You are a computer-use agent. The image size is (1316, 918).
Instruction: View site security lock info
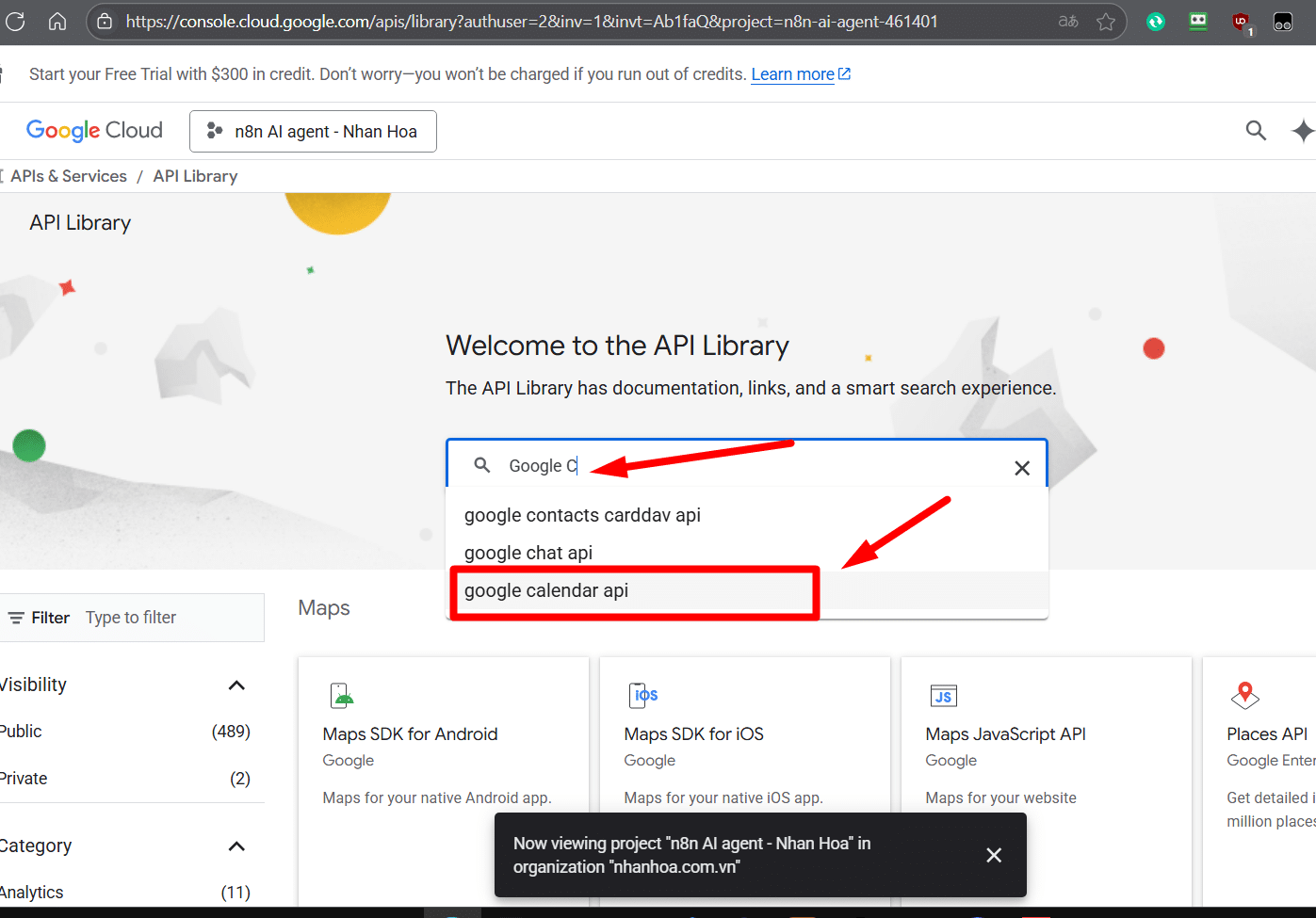[x=106, y=21]
